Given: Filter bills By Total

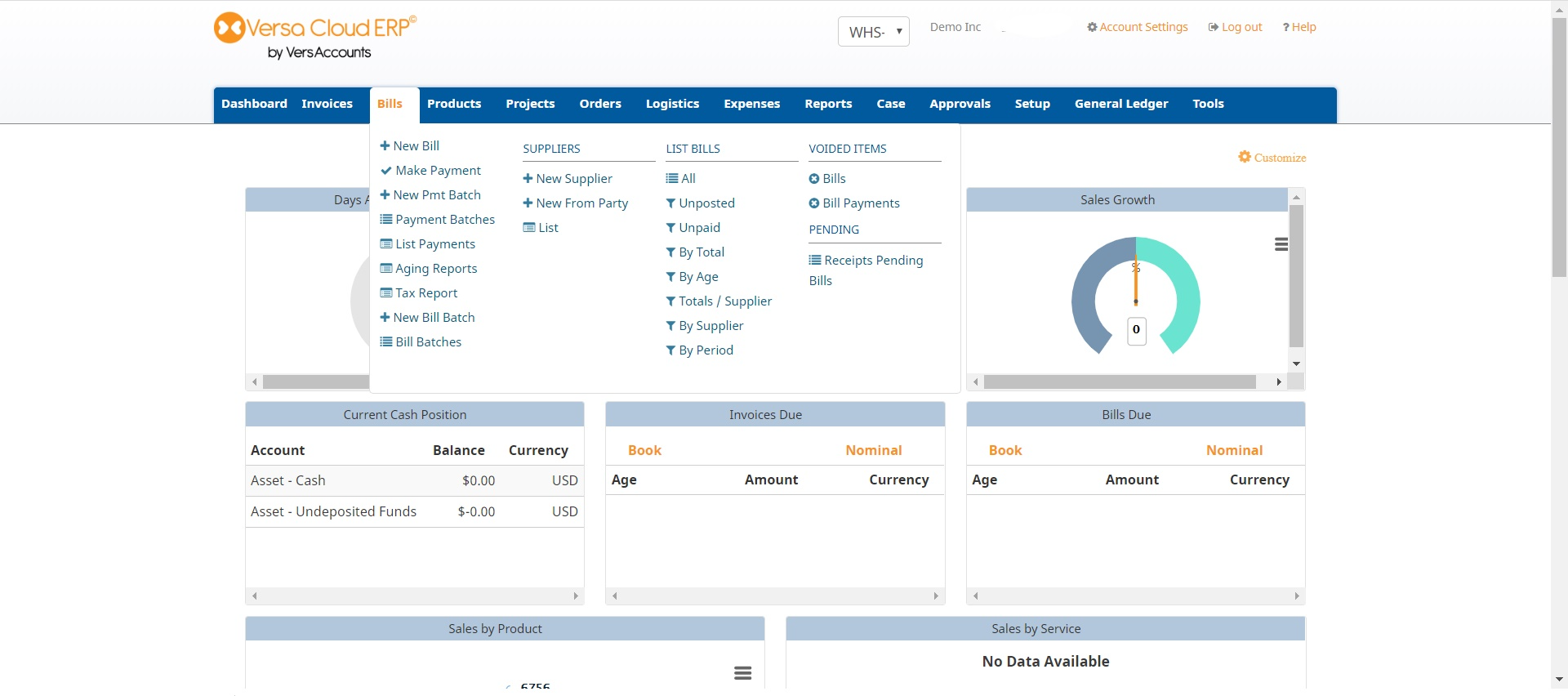Looking at the screenshot, I should [695, 252].
